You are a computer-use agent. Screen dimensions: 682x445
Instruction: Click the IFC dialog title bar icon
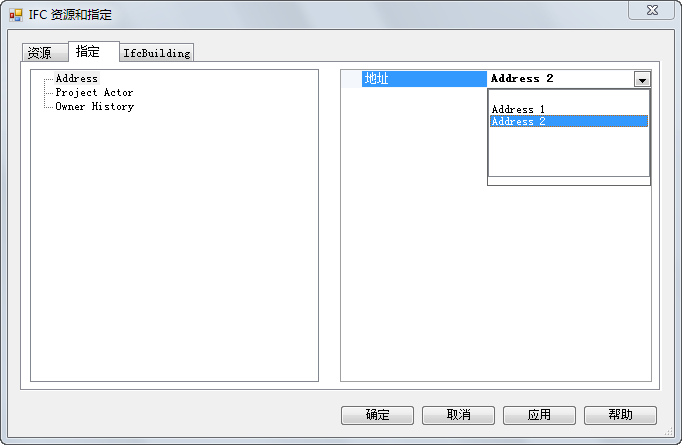16,15
